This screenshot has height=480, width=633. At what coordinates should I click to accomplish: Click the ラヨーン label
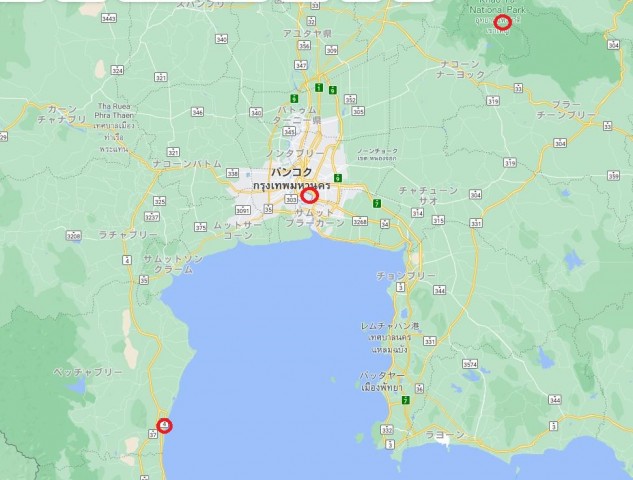click(445, 435)
